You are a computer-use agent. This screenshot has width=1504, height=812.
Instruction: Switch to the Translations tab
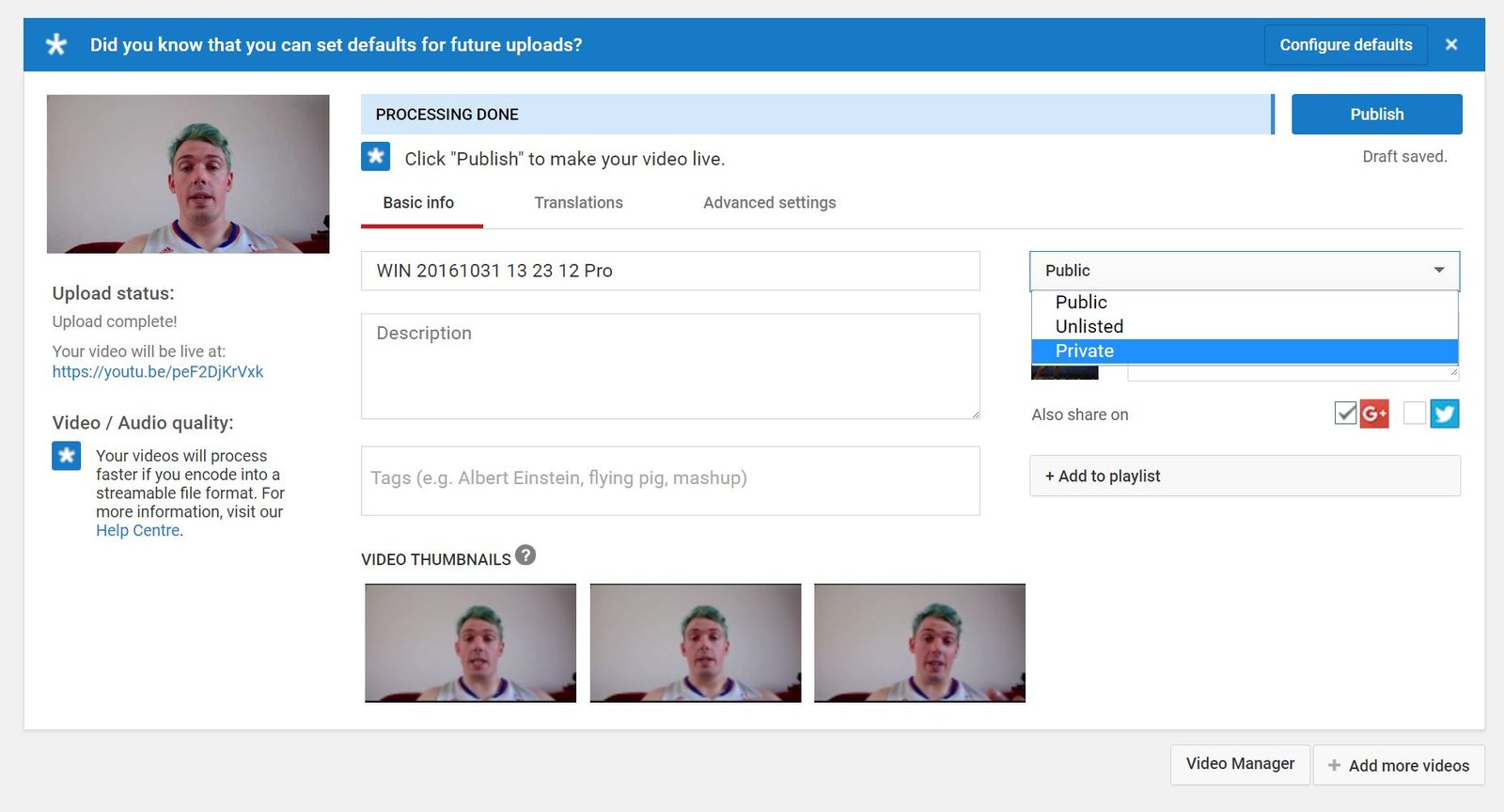pos(578,203)
